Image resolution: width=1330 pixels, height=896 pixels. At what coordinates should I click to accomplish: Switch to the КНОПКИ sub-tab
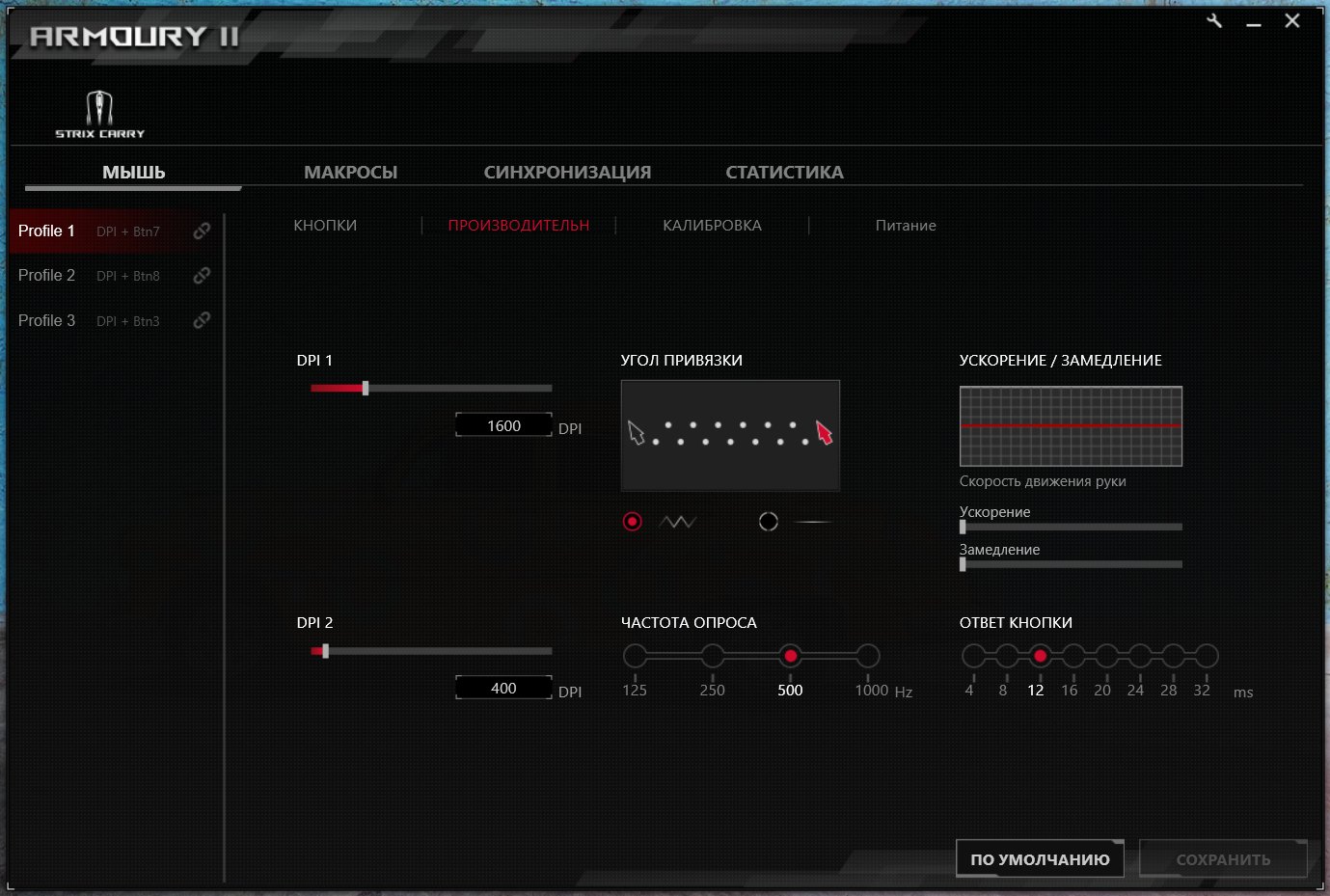(325, 225)
